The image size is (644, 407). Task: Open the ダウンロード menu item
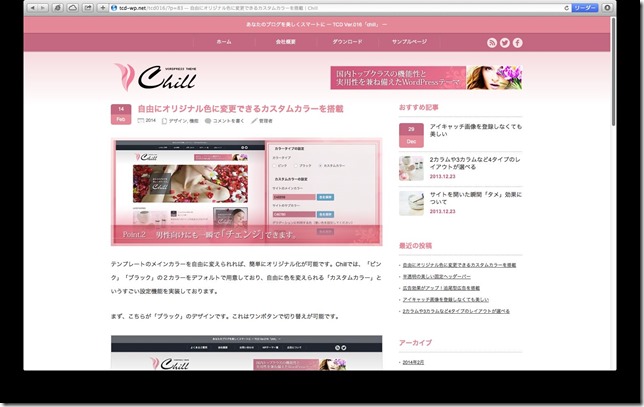click(x=347, y=42)
